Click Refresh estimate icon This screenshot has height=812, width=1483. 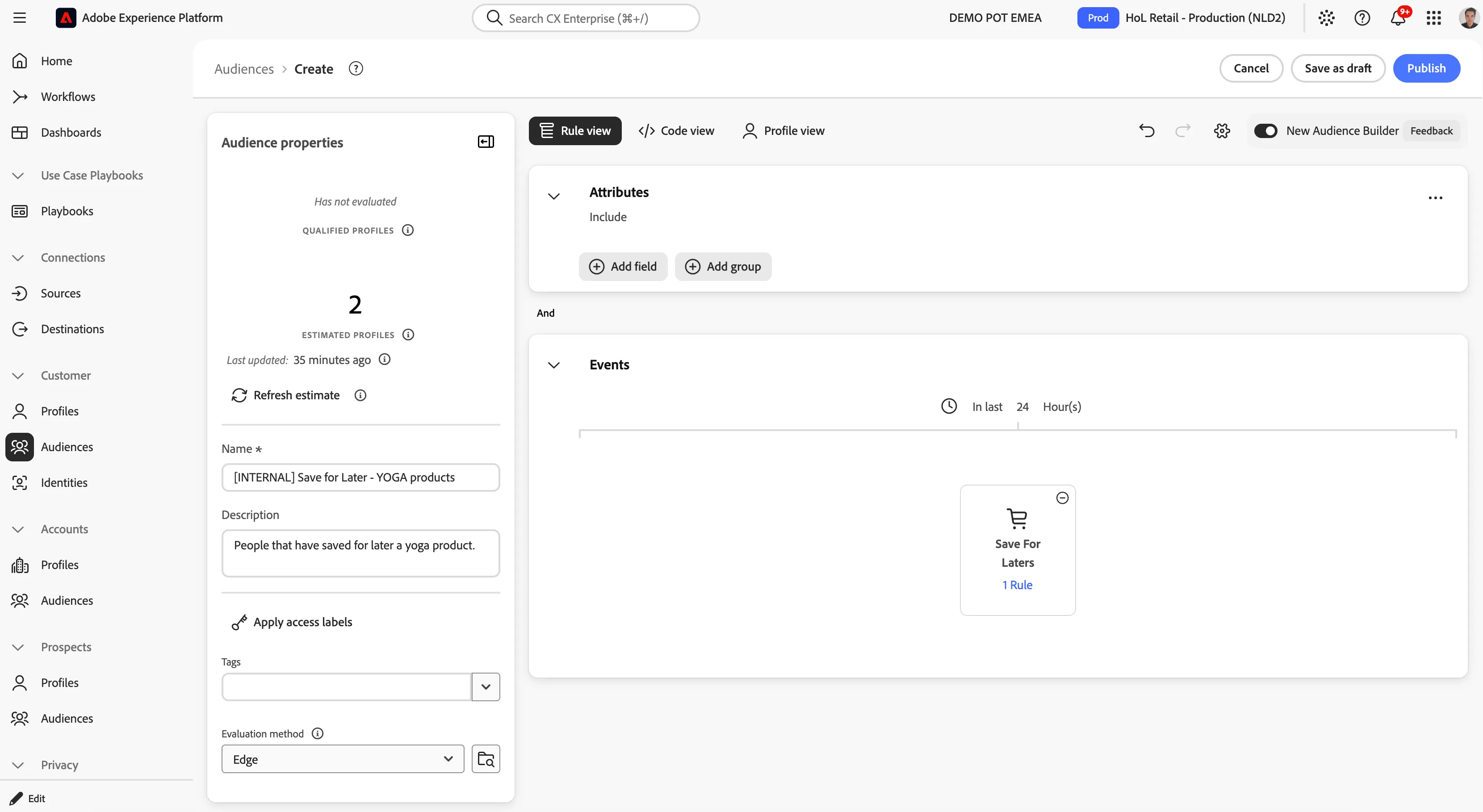click(239, 395)
